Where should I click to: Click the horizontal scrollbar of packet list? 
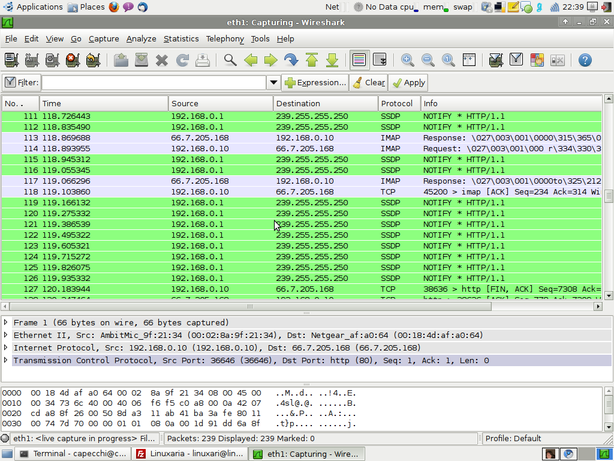[251, 306]
